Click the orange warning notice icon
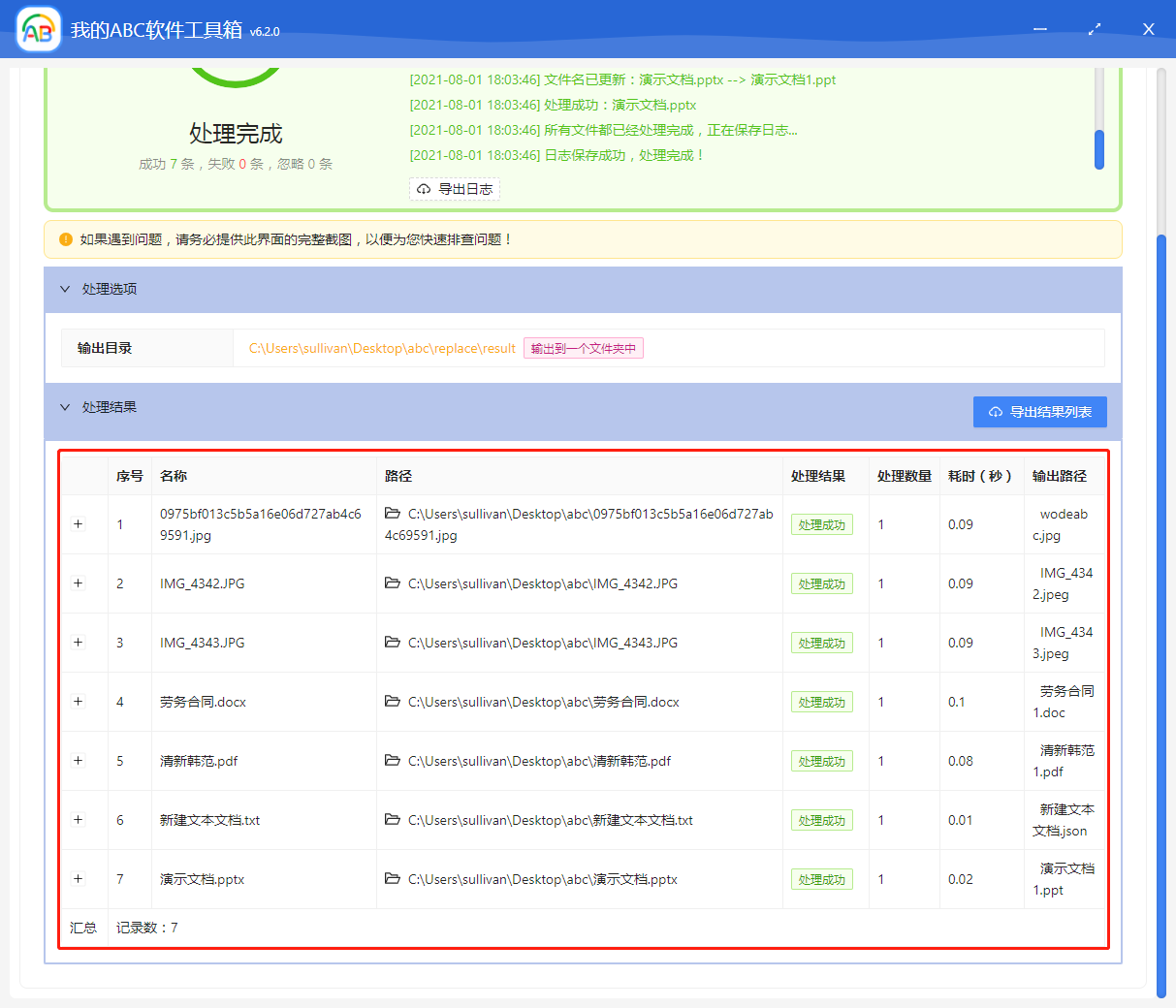 pyautogui.click(x=66, y=239)
